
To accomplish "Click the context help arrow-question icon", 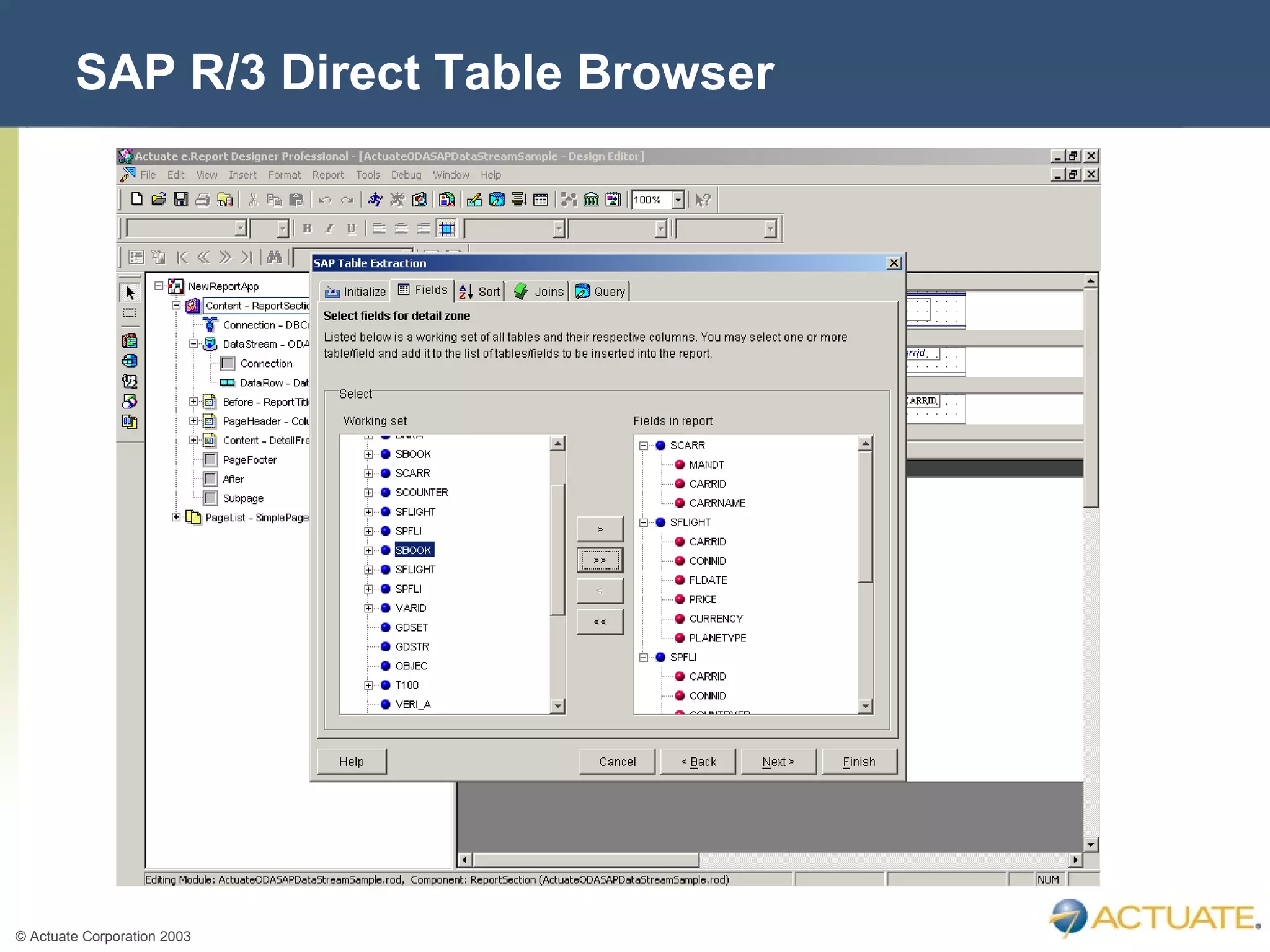I will (x=703, y=199).
